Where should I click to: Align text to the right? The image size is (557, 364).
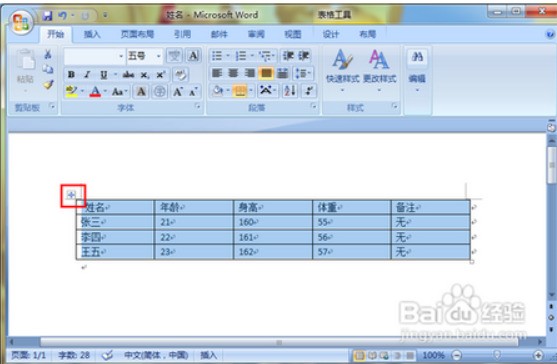pos(249,74)
